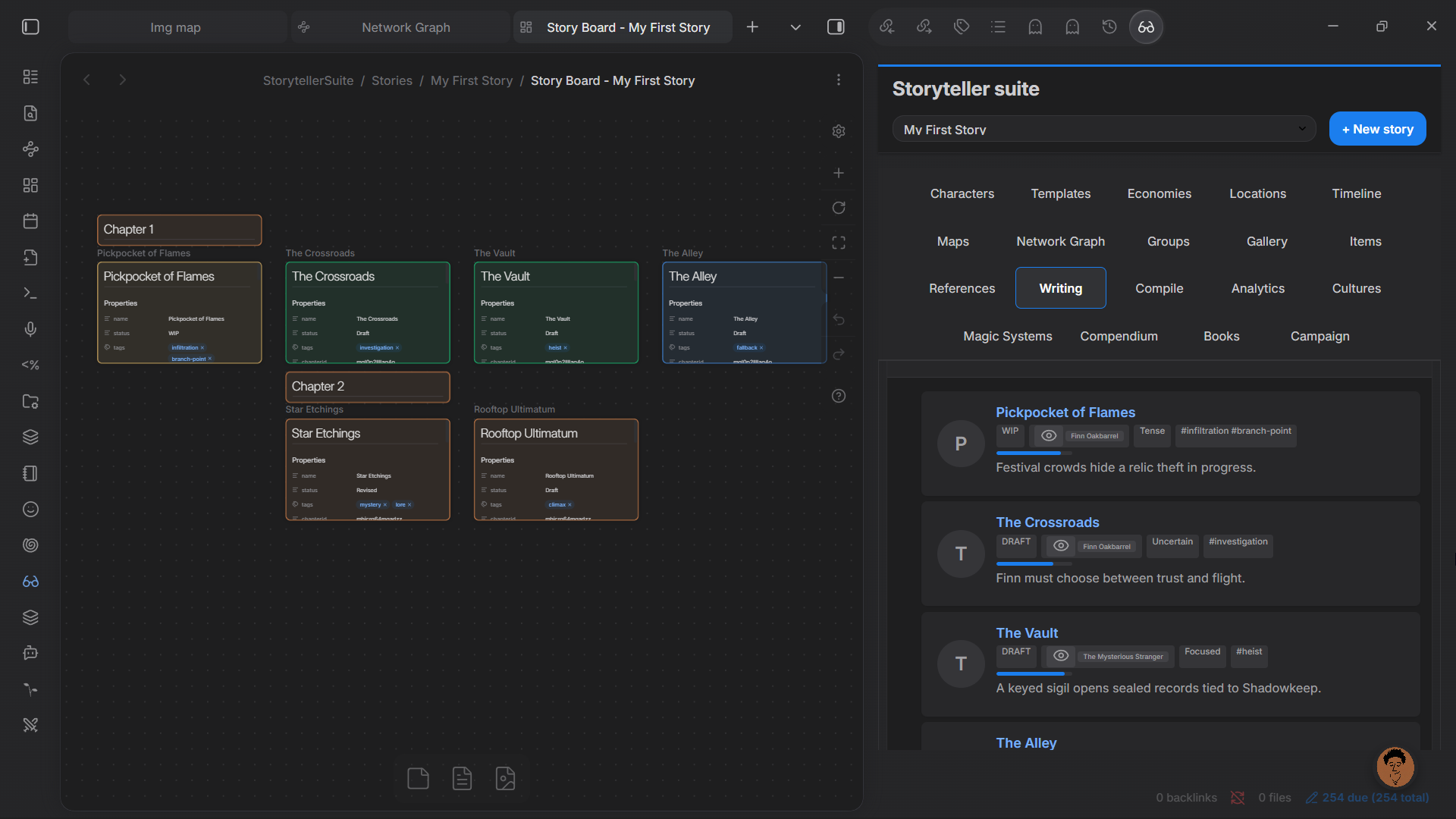
Task: Open the calendar icon in the left sidebar
Action: pyautogui.click(x=30, y=221)
